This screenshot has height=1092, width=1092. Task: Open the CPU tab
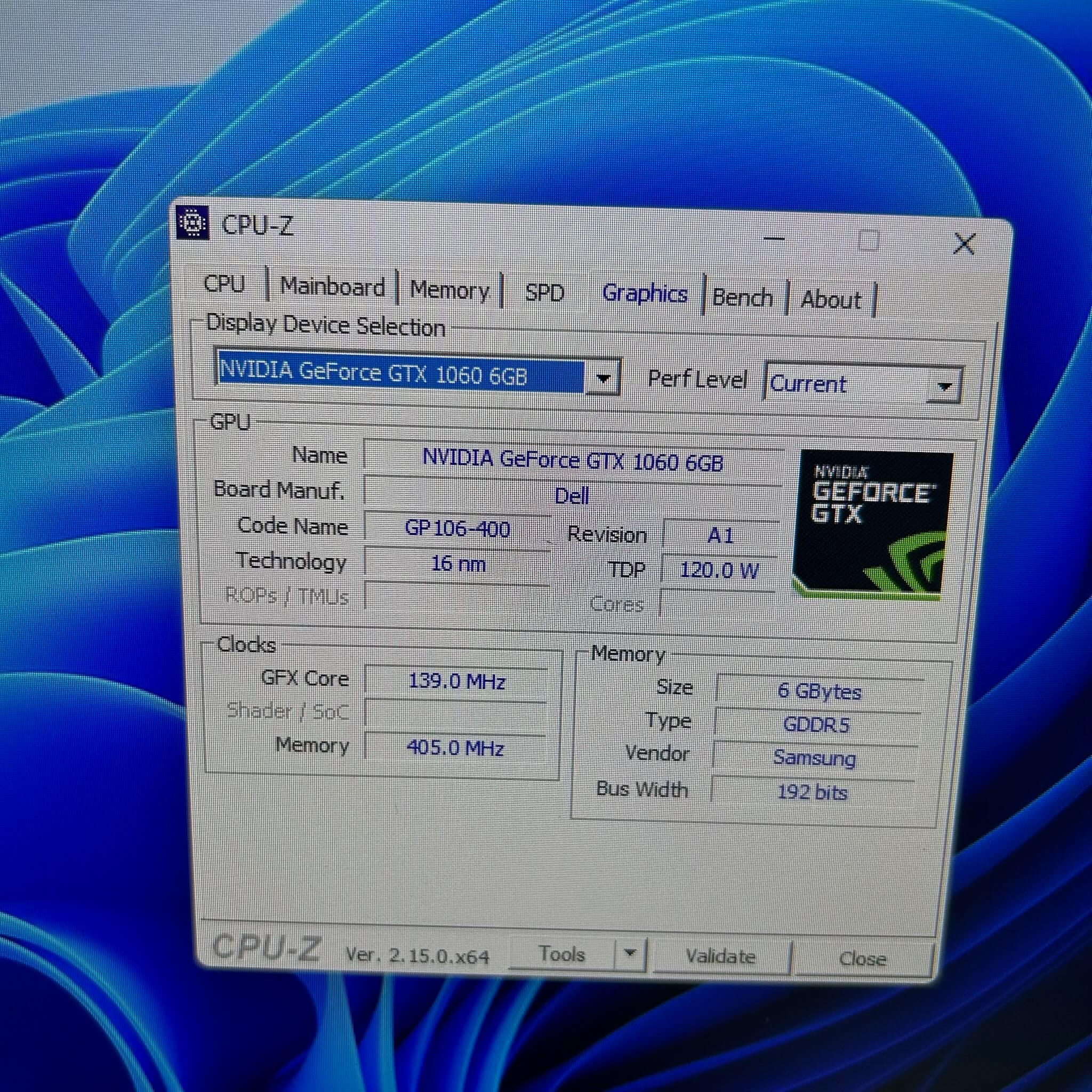(x=224, y=284)
